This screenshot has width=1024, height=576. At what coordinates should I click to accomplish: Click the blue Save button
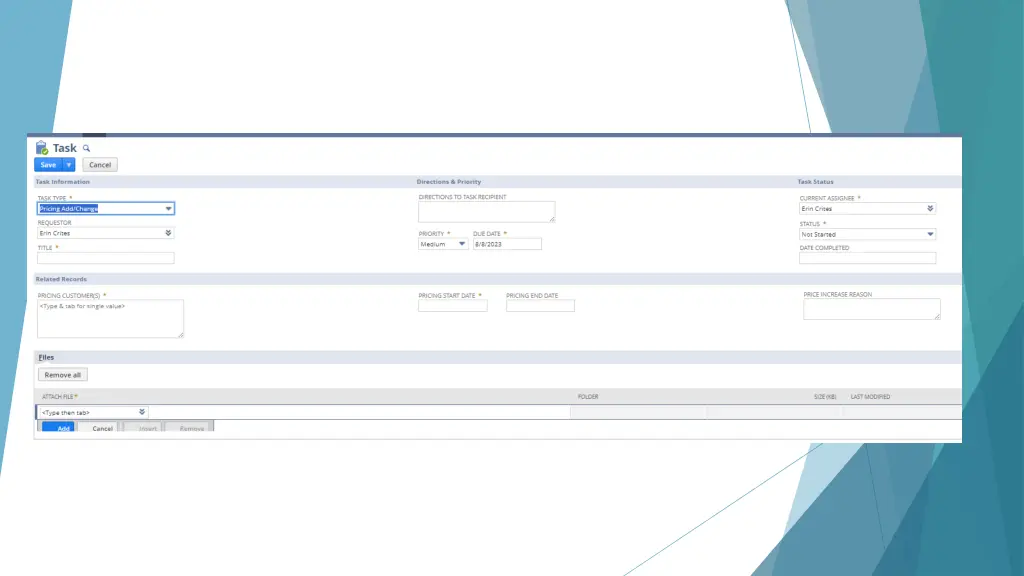click(48, 165)
